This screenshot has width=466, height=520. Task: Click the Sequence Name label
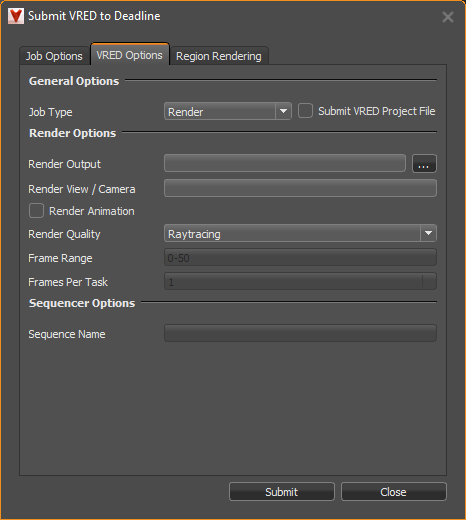[x=67, y=334]
